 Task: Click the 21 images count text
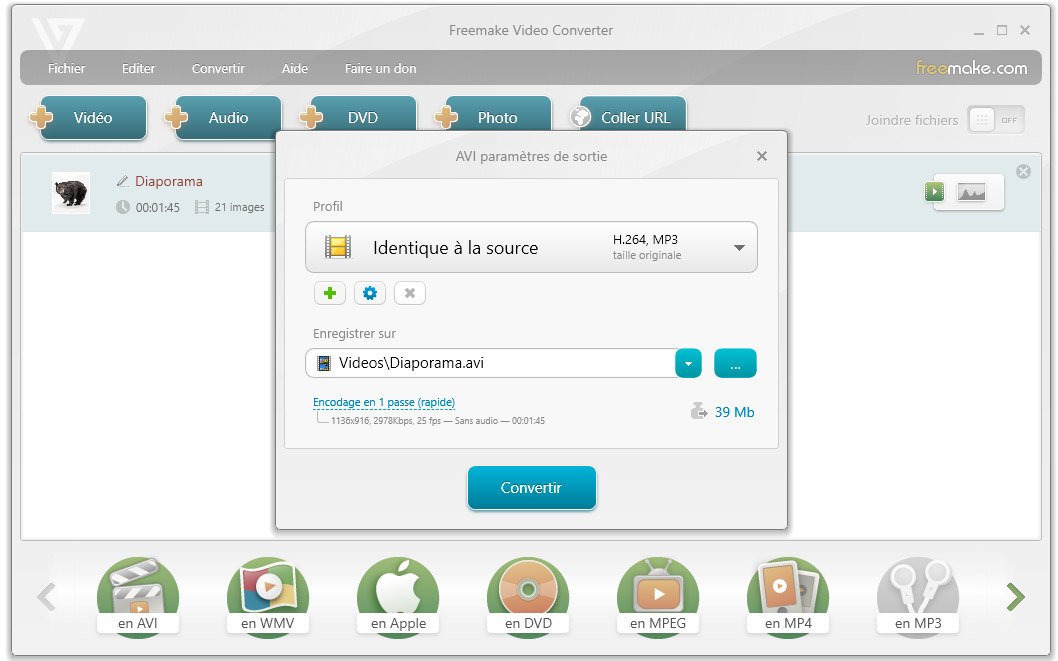coord(240,207)
